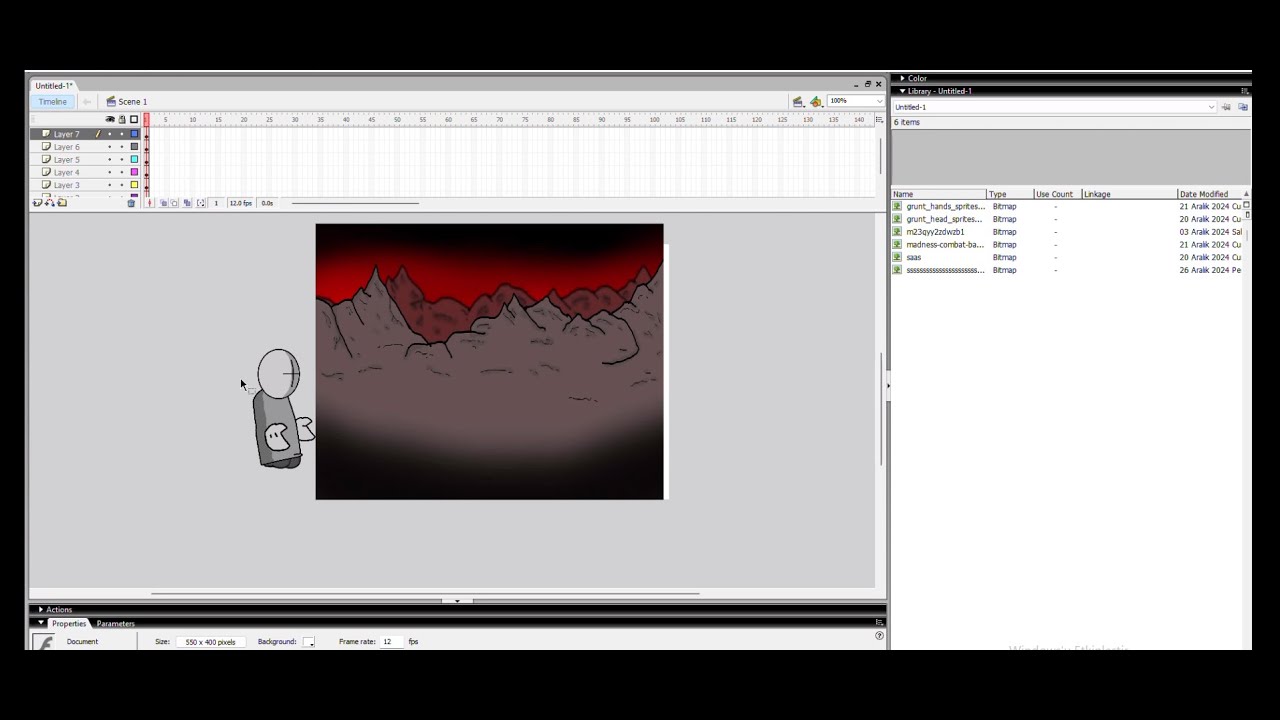Click the back arrow beside Scene 1
Viewport: 1280px width, 720px height.
pos(87,101)
